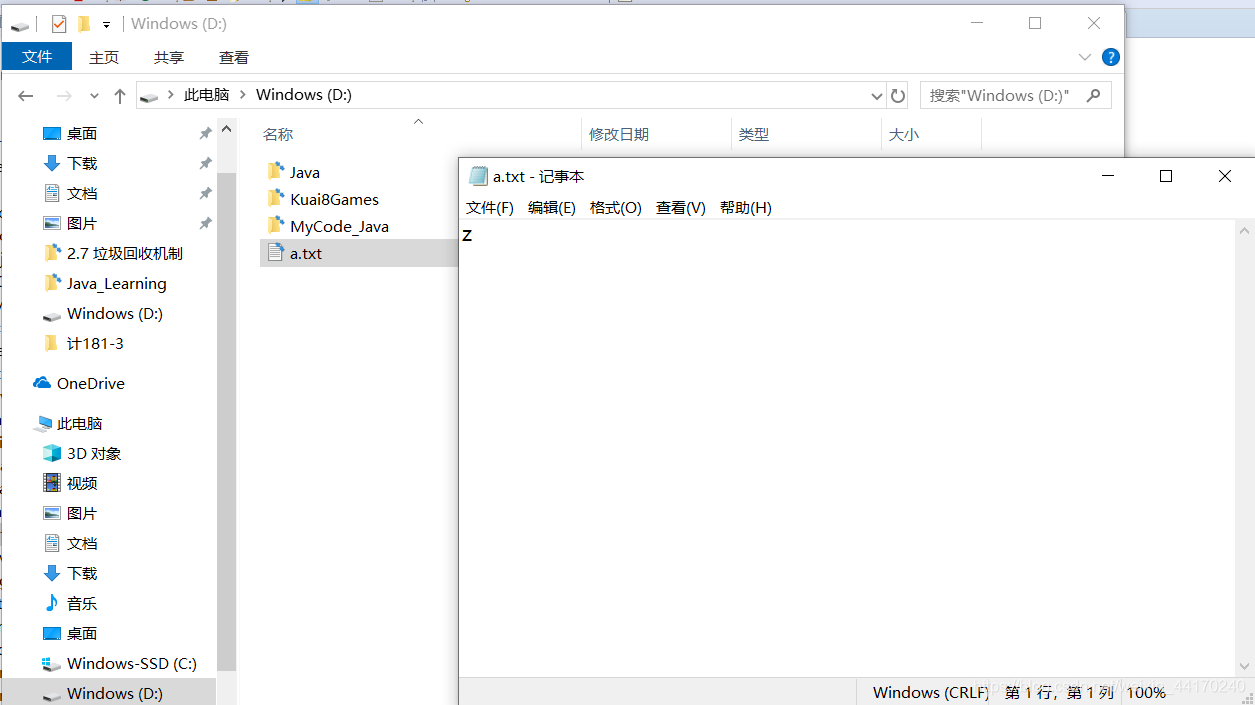Open Notepad 查看(V) menu
The height and width of the screenshot is (705, 1255).
681,208
